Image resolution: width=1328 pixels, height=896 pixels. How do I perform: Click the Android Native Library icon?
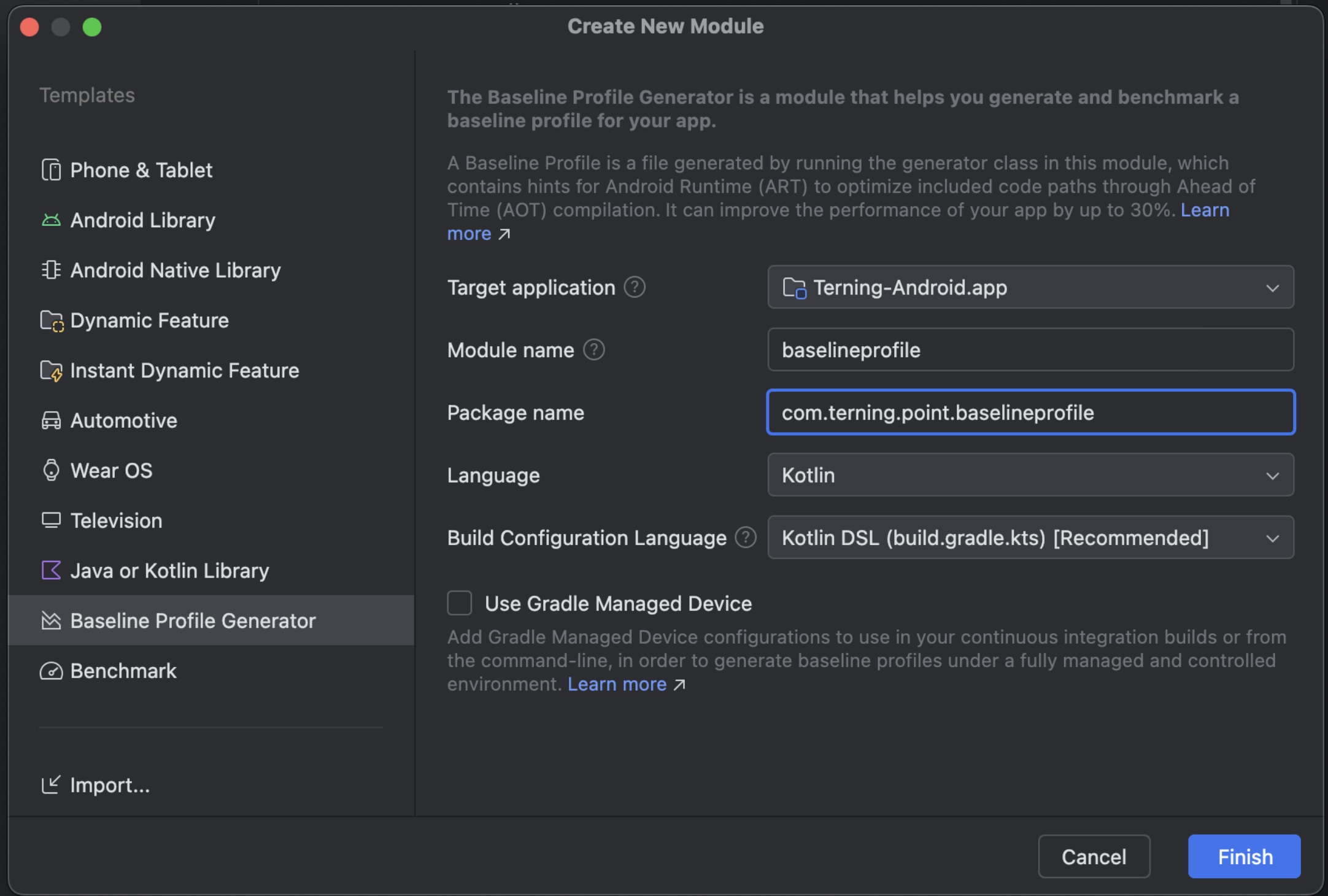click(x=51, y=270)
